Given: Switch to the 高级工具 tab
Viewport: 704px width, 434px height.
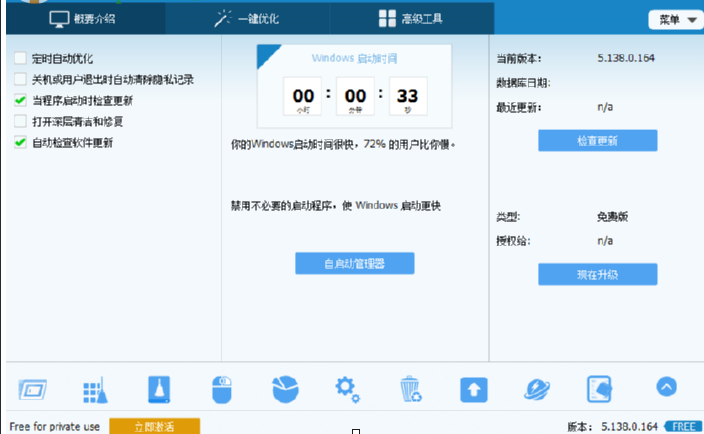Looking at the screenshot, I should click(x=412, y=18).
